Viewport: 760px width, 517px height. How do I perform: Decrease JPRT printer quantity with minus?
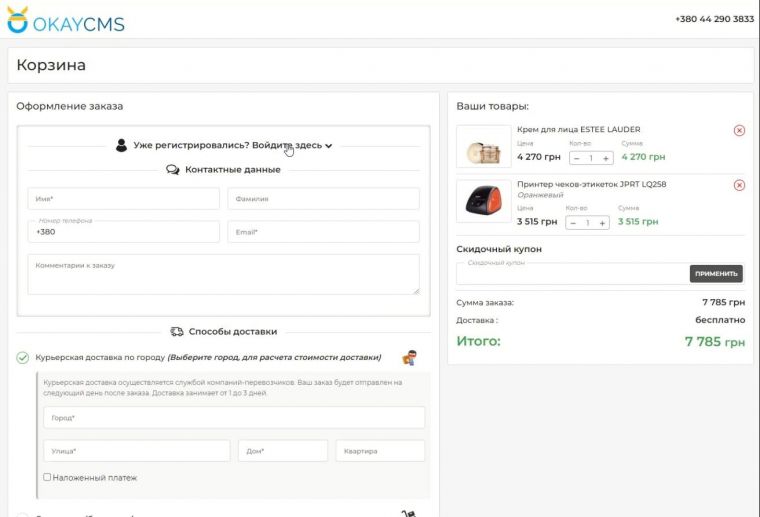pos(573,223)
